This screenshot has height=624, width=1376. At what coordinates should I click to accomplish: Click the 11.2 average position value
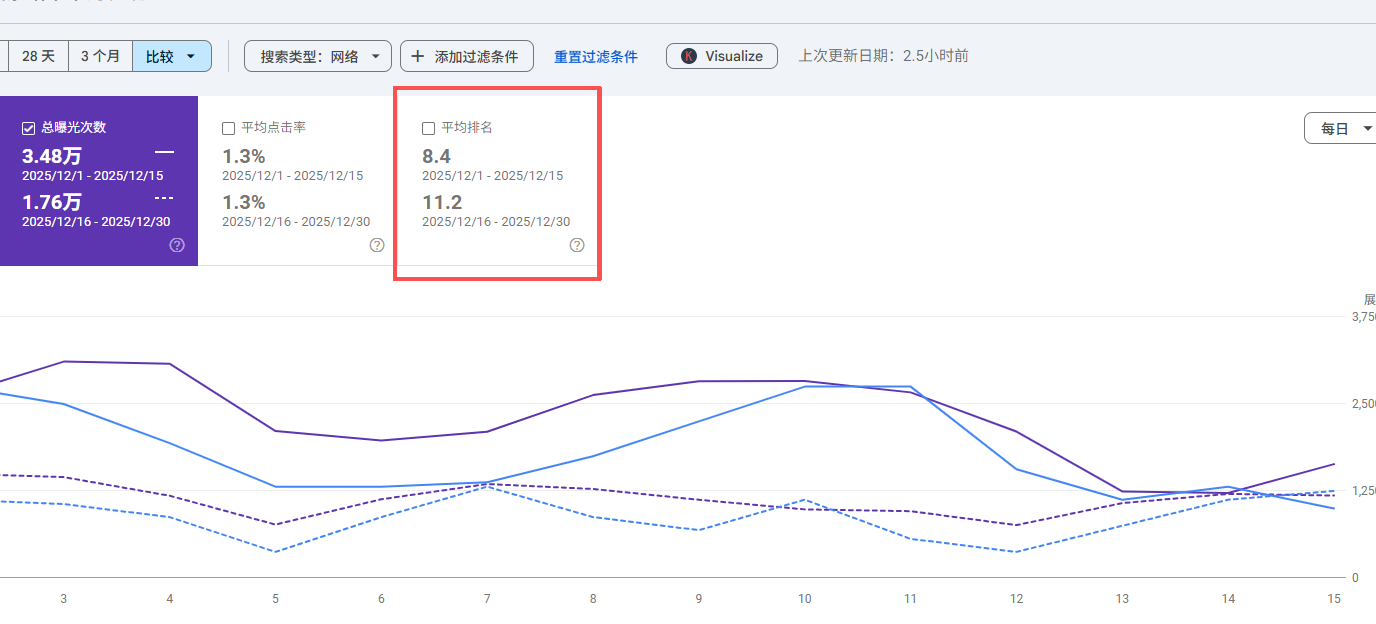(442, 202)
